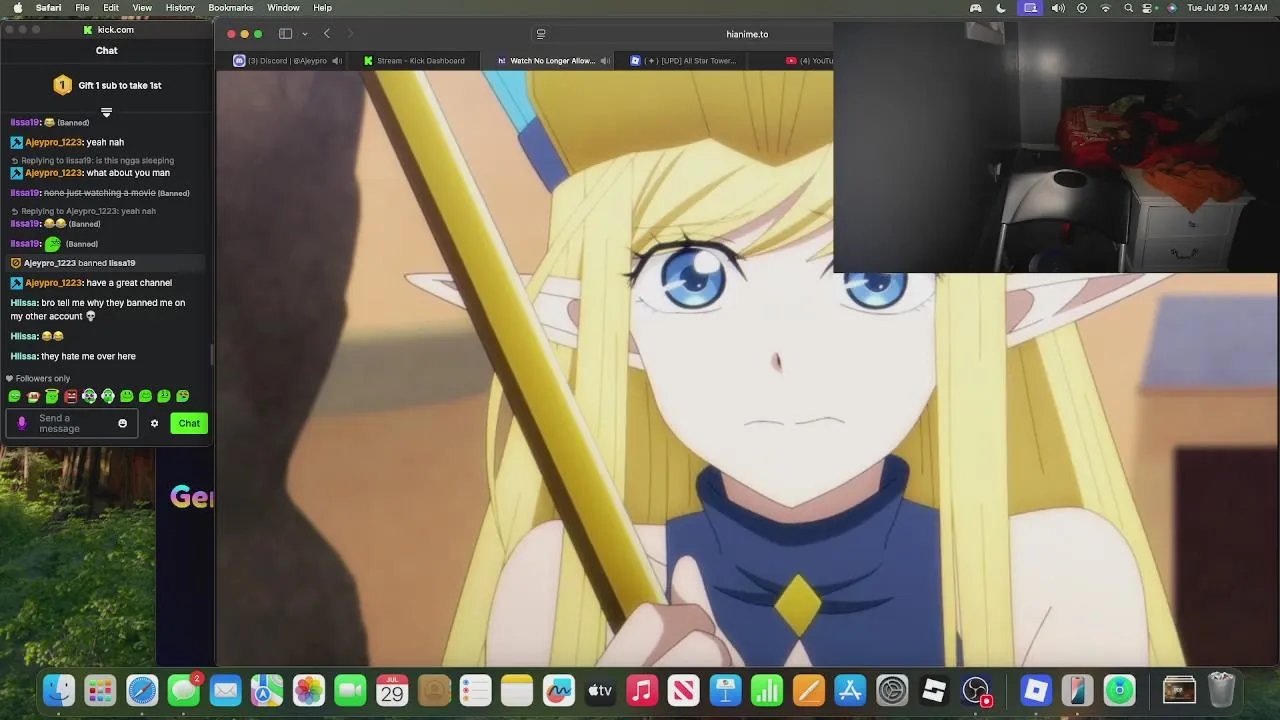Mute audio on the Watch No Longer tab
1280x720 pixels.
[605, 61]
